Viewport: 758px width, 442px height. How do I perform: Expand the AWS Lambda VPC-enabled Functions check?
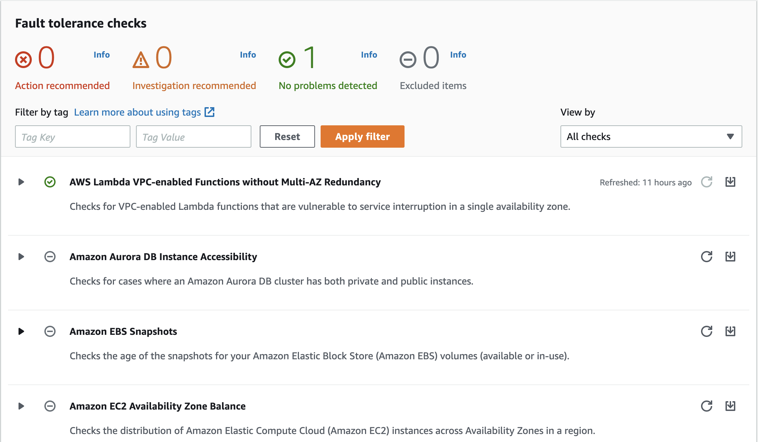21,182
